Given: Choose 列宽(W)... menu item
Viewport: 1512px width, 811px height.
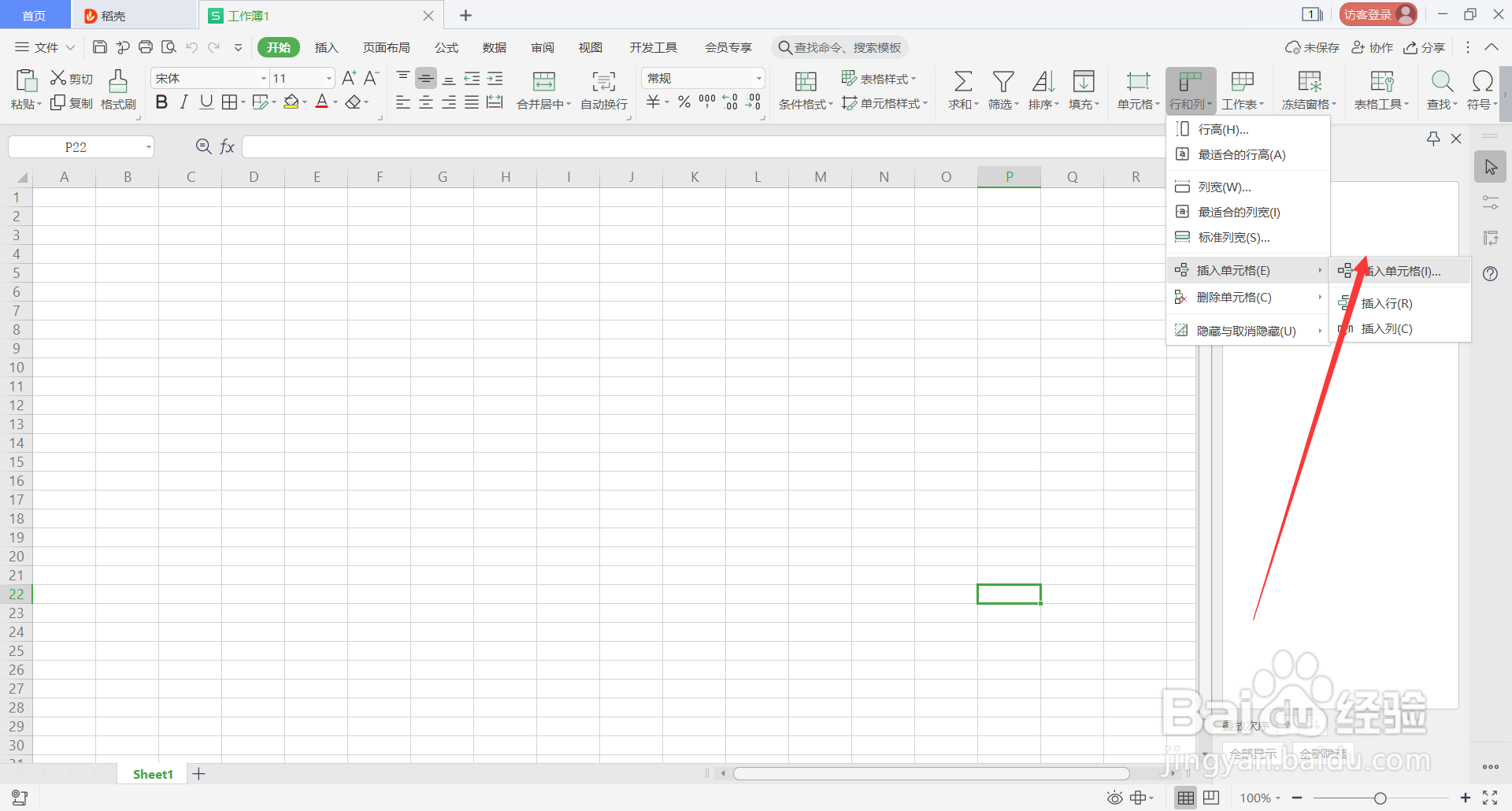Looking at the screenshot, I should pos(1248,187).
